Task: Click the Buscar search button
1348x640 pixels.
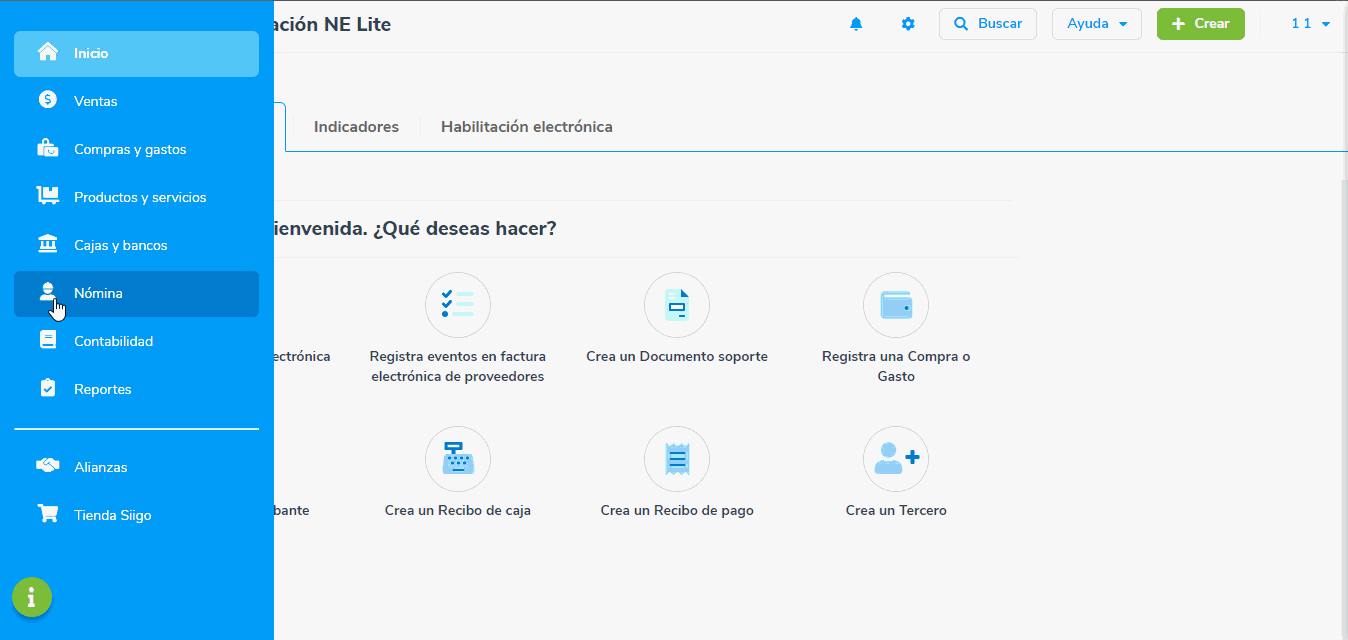Action: click(987, 24)
